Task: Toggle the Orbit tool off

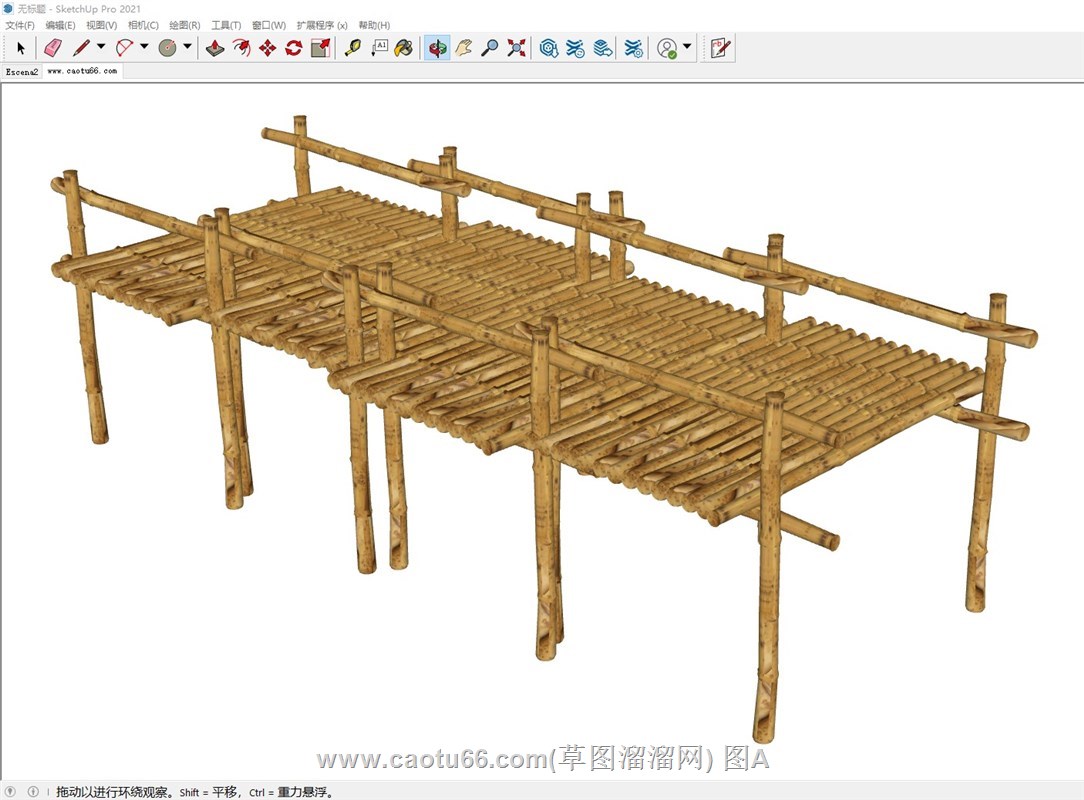Action: point(437,47)
